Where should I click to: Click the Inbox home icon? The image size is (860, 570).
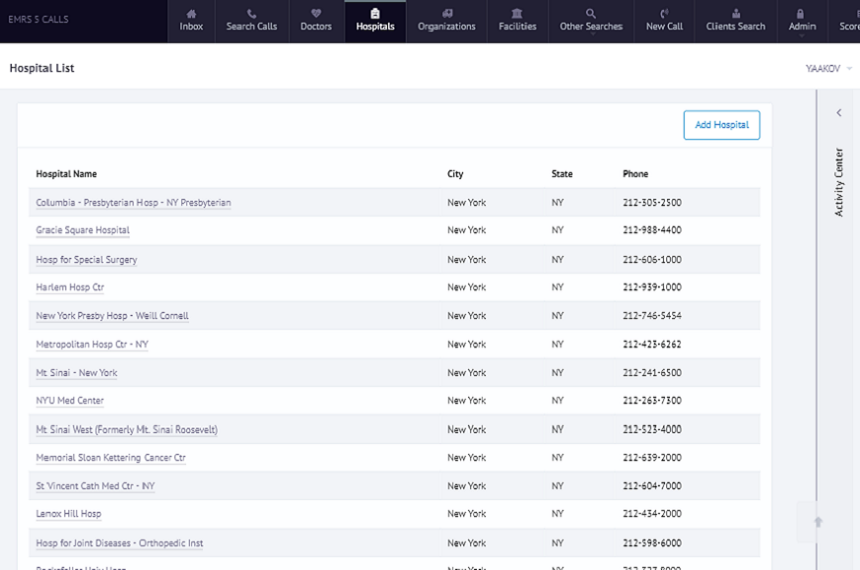pos(191,13)
